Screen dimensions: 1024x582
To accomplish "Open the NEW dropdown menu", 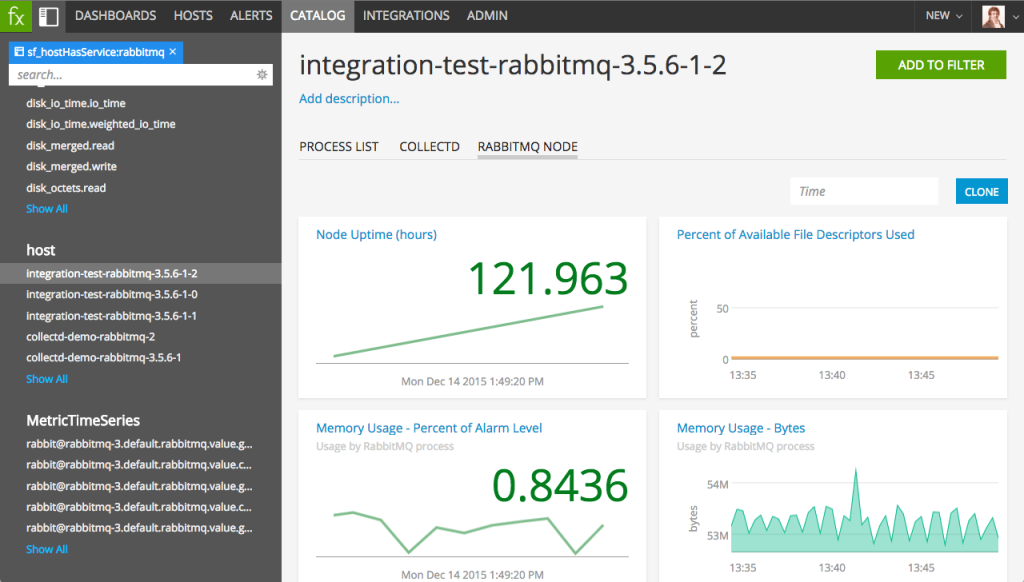I will coord(944,16).
